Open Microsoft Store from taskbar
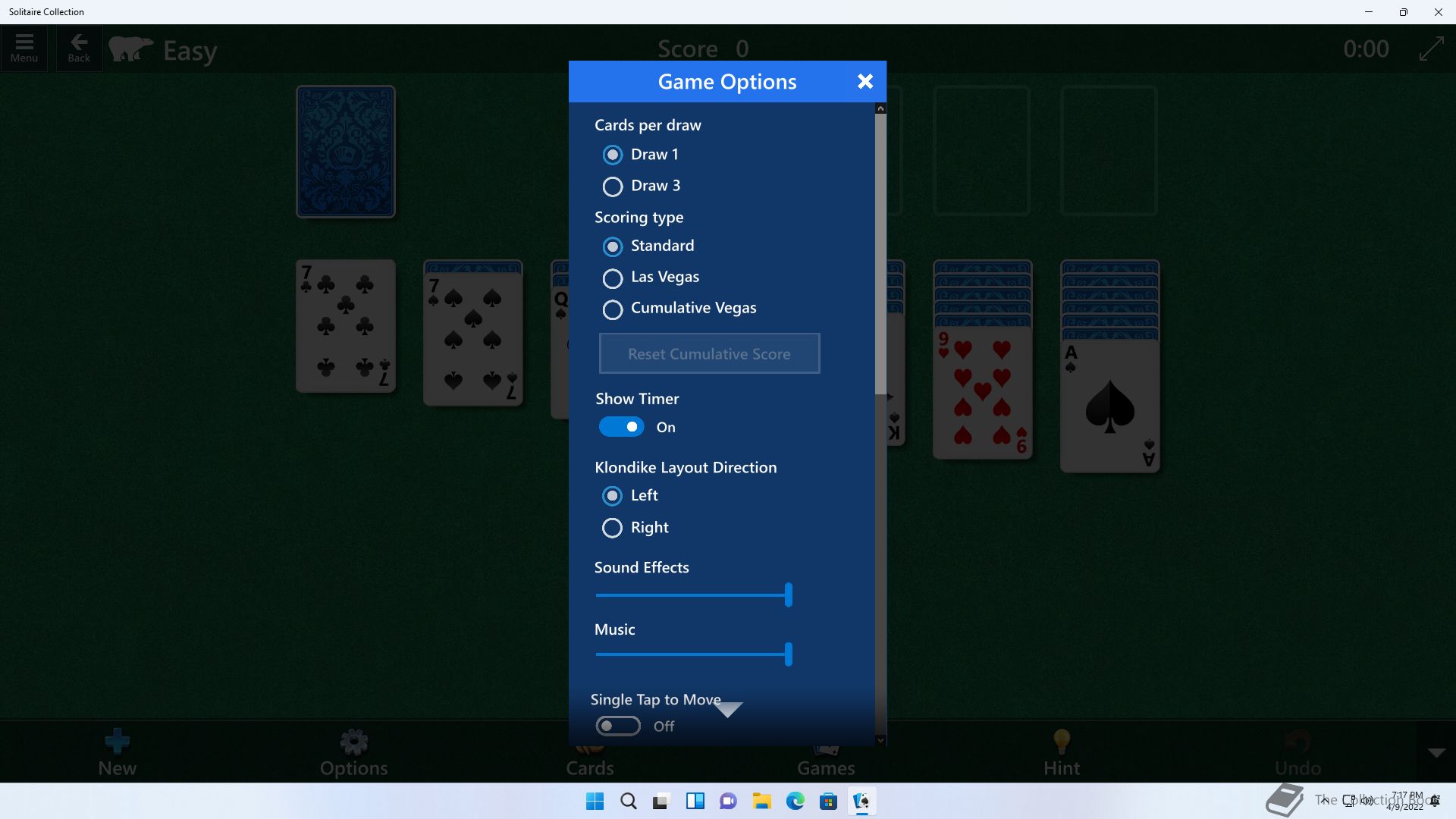This screenshot has height=819, width=1456. [x=828, y=801]
